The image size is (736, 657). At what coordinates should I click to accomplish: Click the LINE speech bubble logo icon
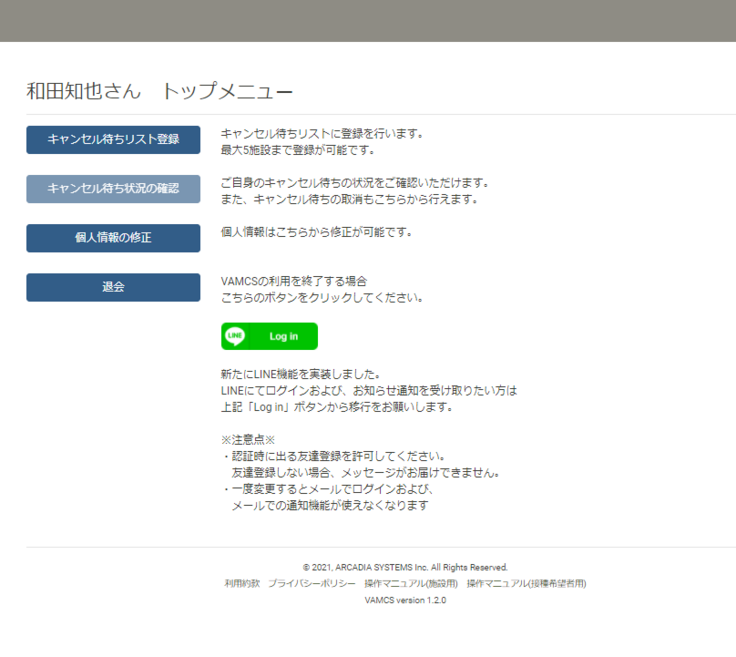[x=236, y=336]
